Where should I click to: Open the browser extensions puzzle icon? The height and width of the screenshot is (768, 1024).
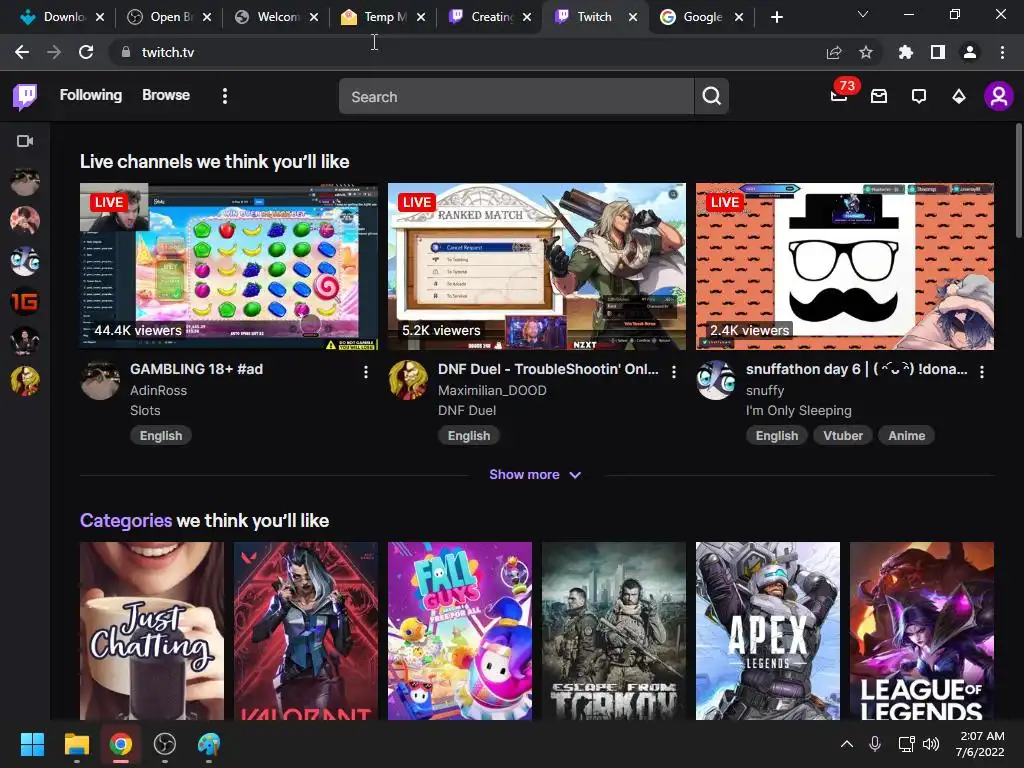[906, 52]
